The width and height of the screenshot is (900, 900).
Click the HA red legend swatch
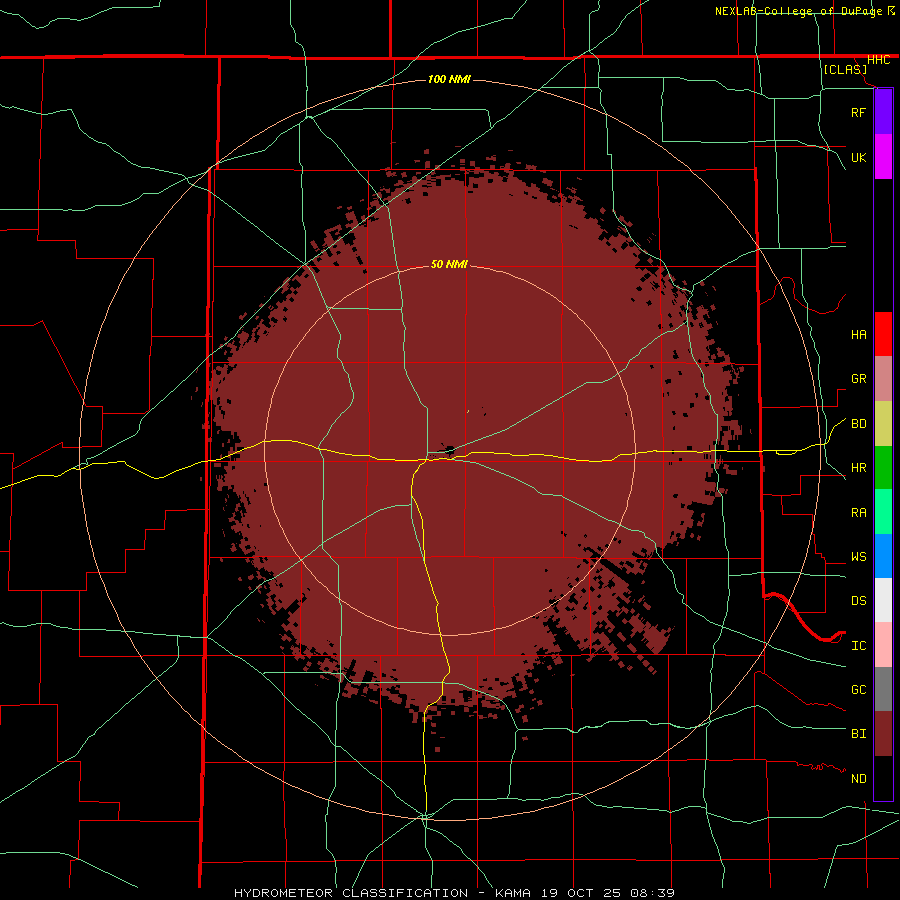tap(883, 334)
